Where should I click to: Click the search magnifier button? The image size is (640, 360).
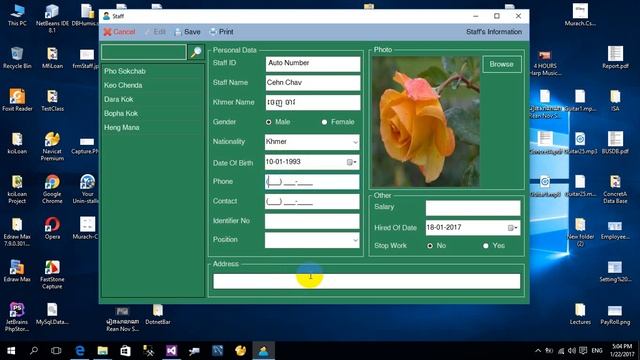click(196, 52)
